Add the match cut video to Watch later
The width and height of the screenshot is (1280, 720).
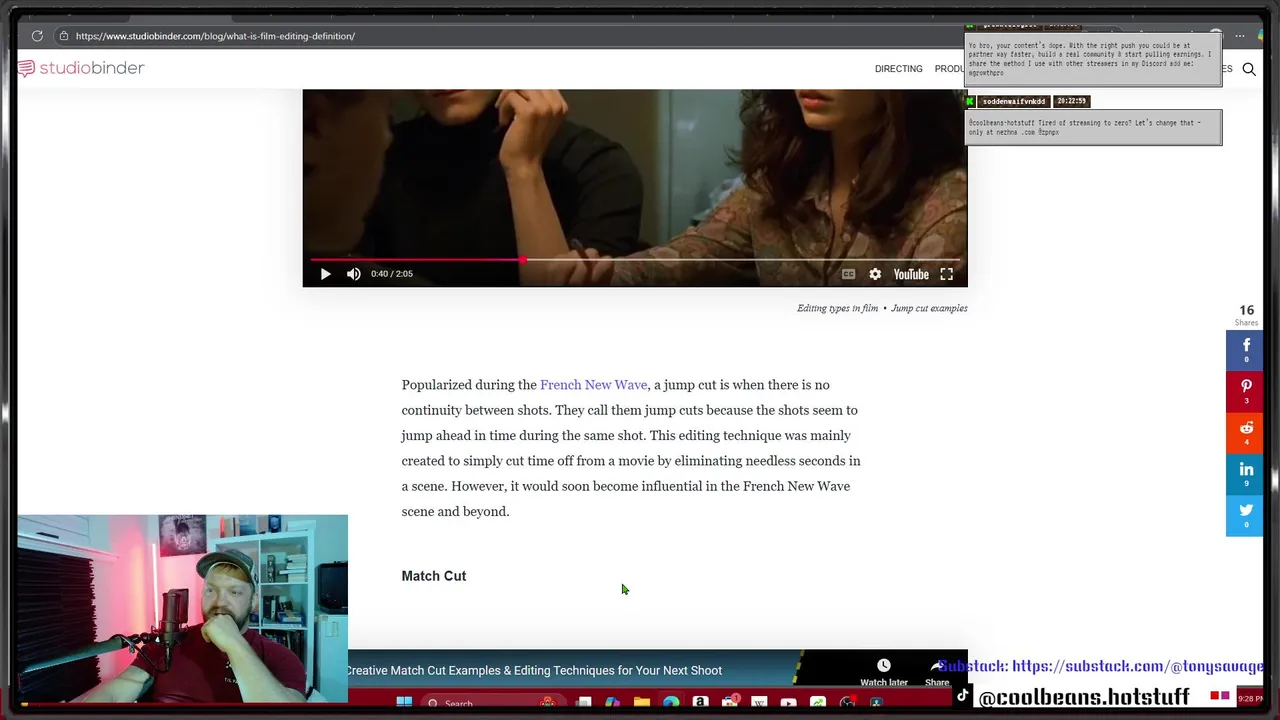(x=884, y=672)
